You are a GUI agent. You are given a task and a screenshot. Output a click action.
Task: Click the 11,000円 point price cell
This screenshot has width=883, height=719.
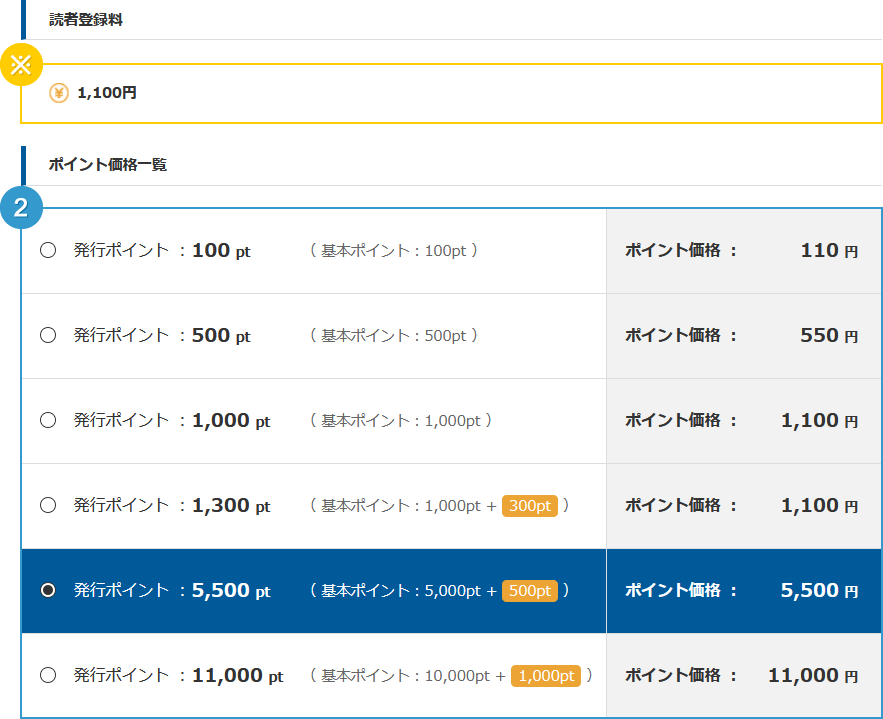[x=744, y=676]
